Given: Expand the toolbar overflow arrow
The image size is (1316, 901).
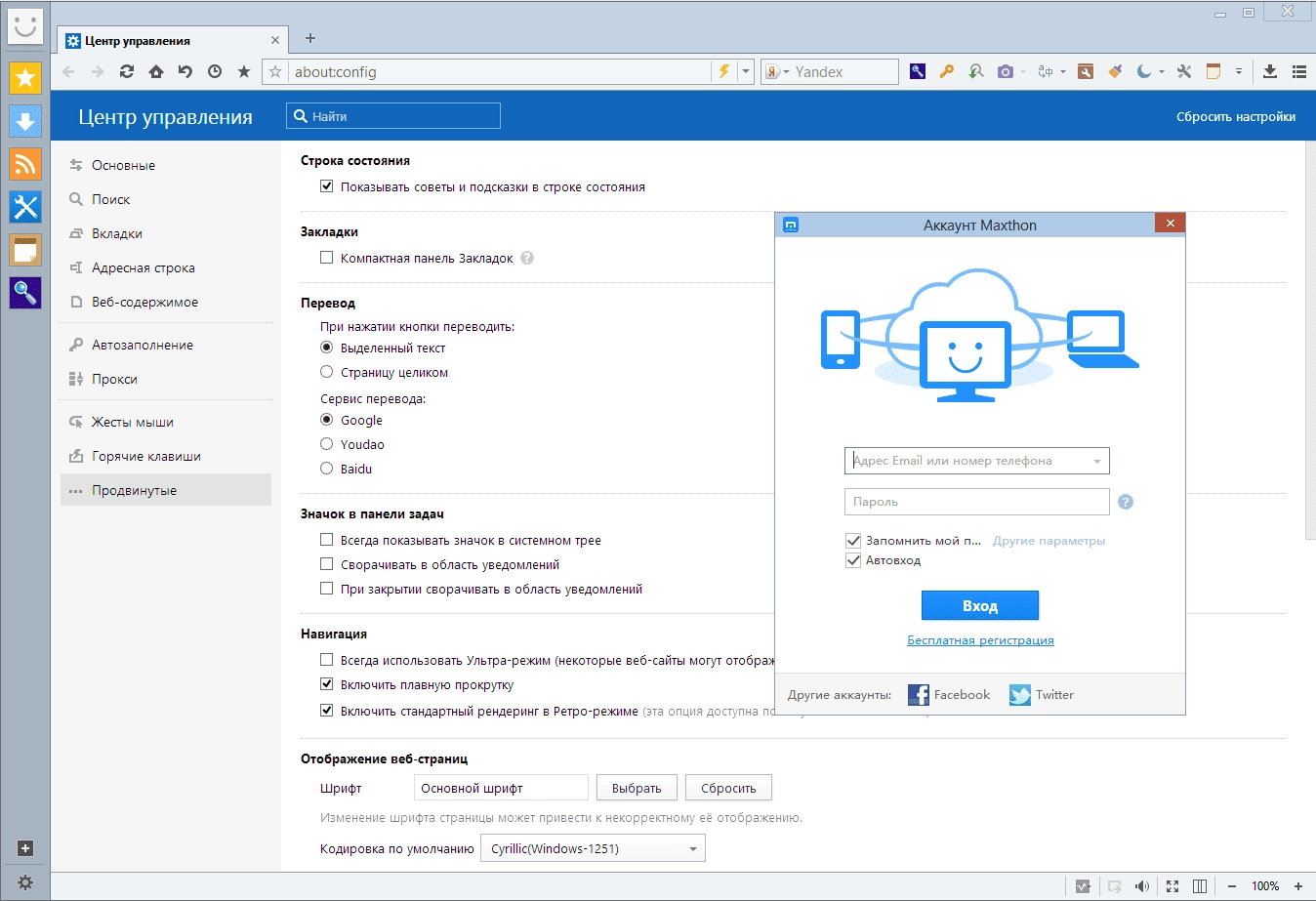Looking at the screenshot, I should pos(1239,71).
